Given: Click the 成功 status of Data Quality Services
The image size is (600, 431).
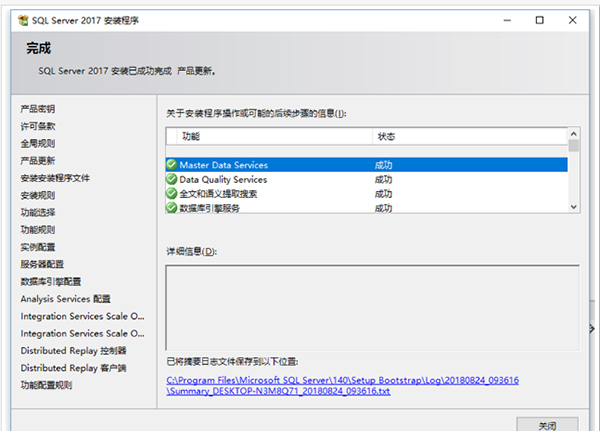Looking at the screenshot, I should (x=383, y=180).
